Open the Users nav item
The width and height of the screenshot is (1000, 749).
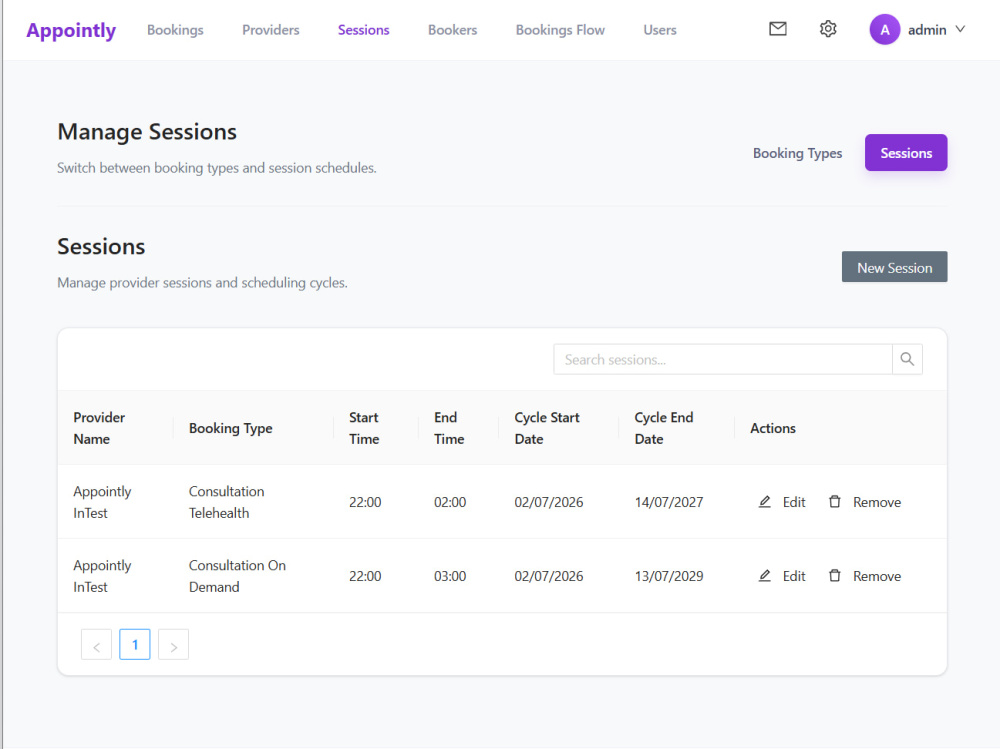point(659,30)
